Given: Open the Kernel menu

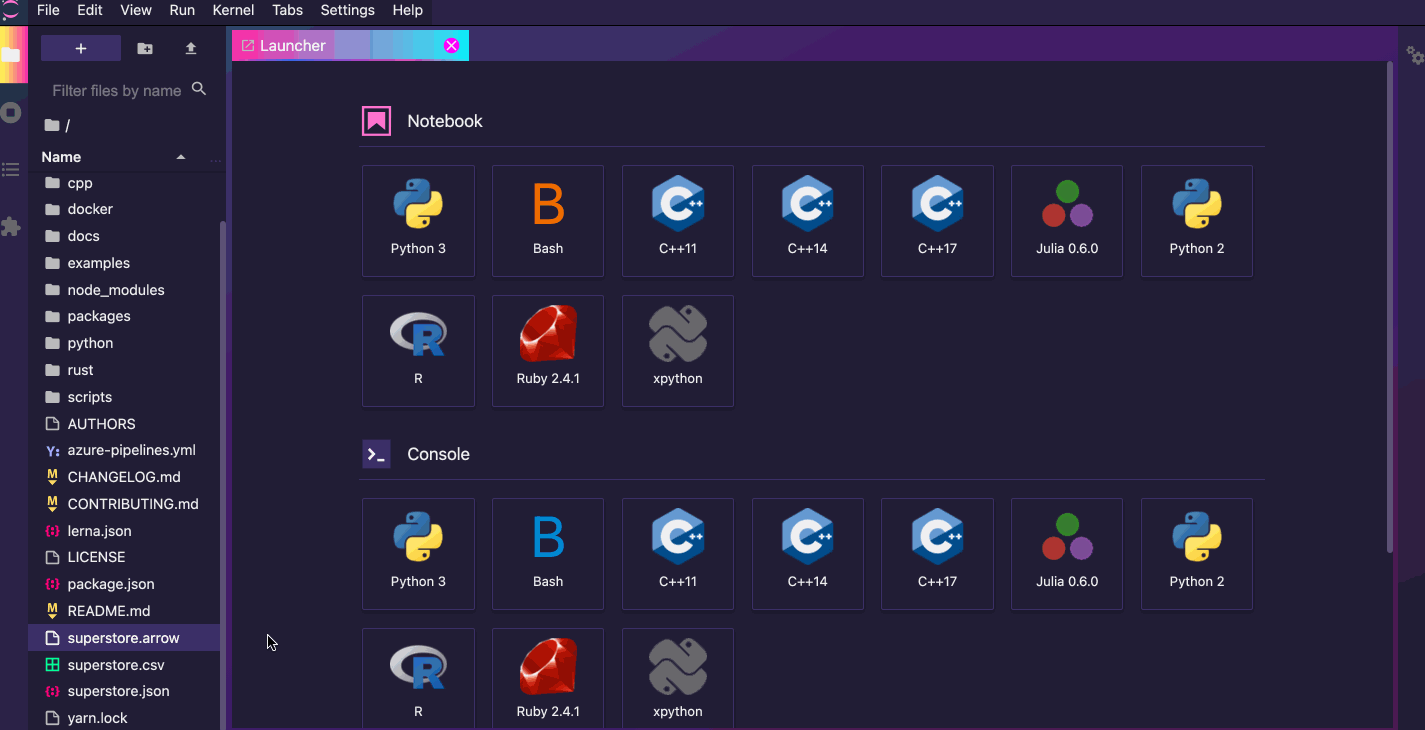Looking at the screenshot, I should pos(233,10).
